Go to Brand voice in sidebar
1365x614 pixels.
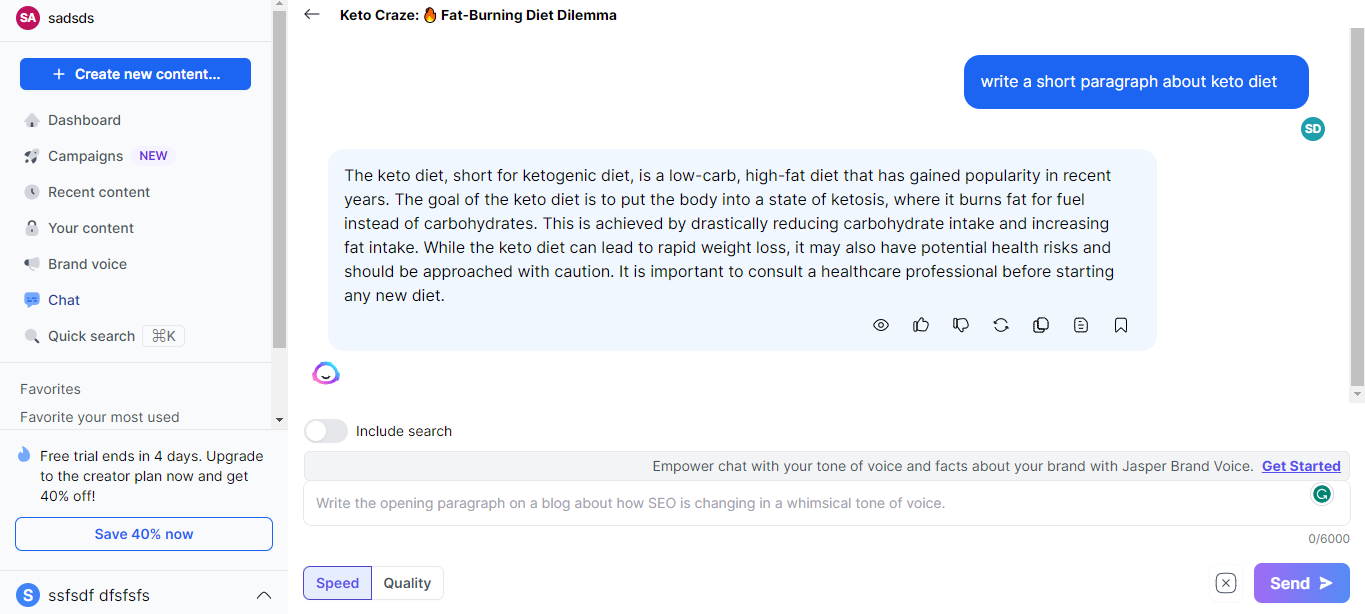click(x=88, y=264)
